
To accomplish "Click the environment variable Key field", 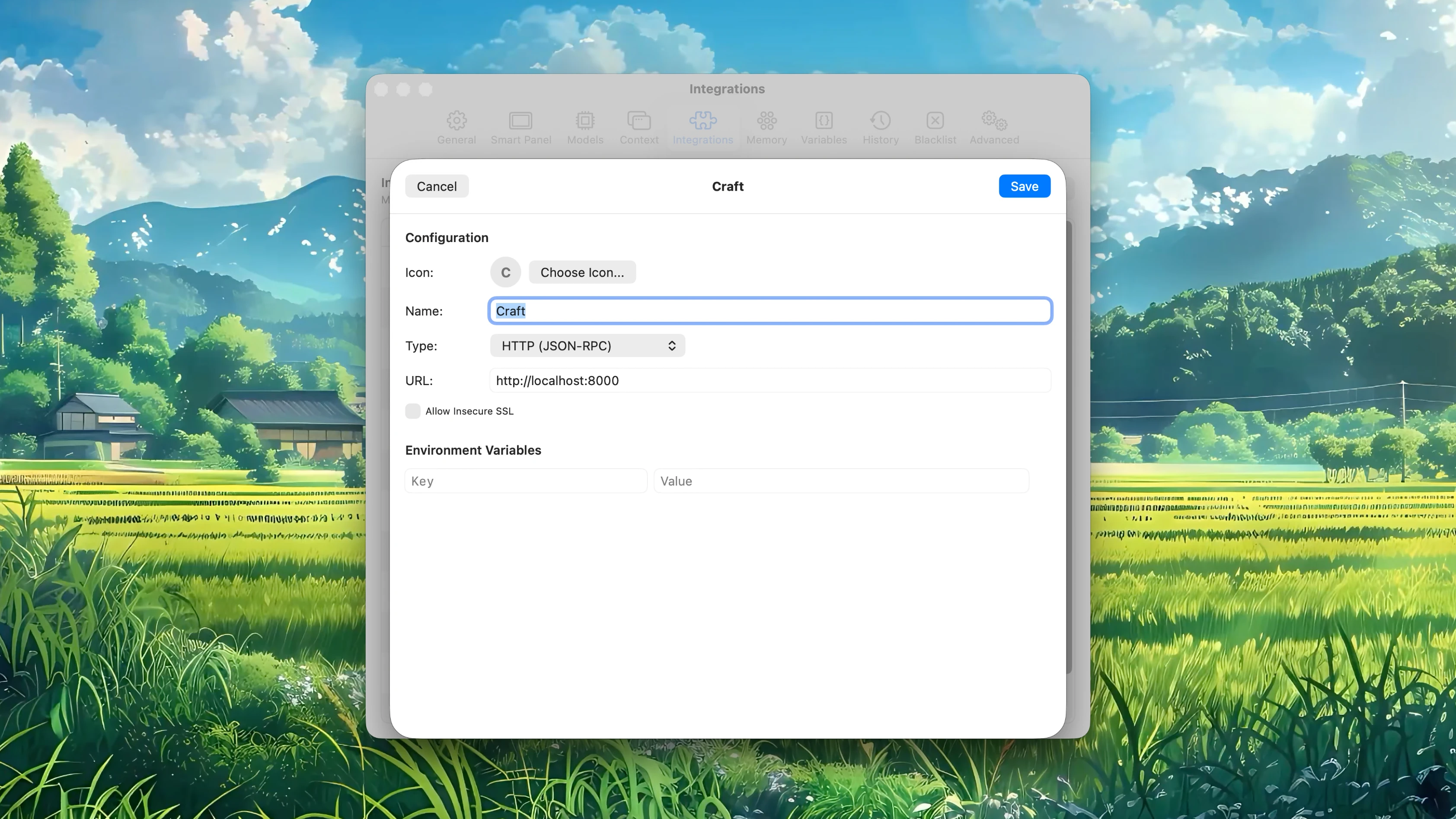I will pyautogui.click(x=525, y=481).
